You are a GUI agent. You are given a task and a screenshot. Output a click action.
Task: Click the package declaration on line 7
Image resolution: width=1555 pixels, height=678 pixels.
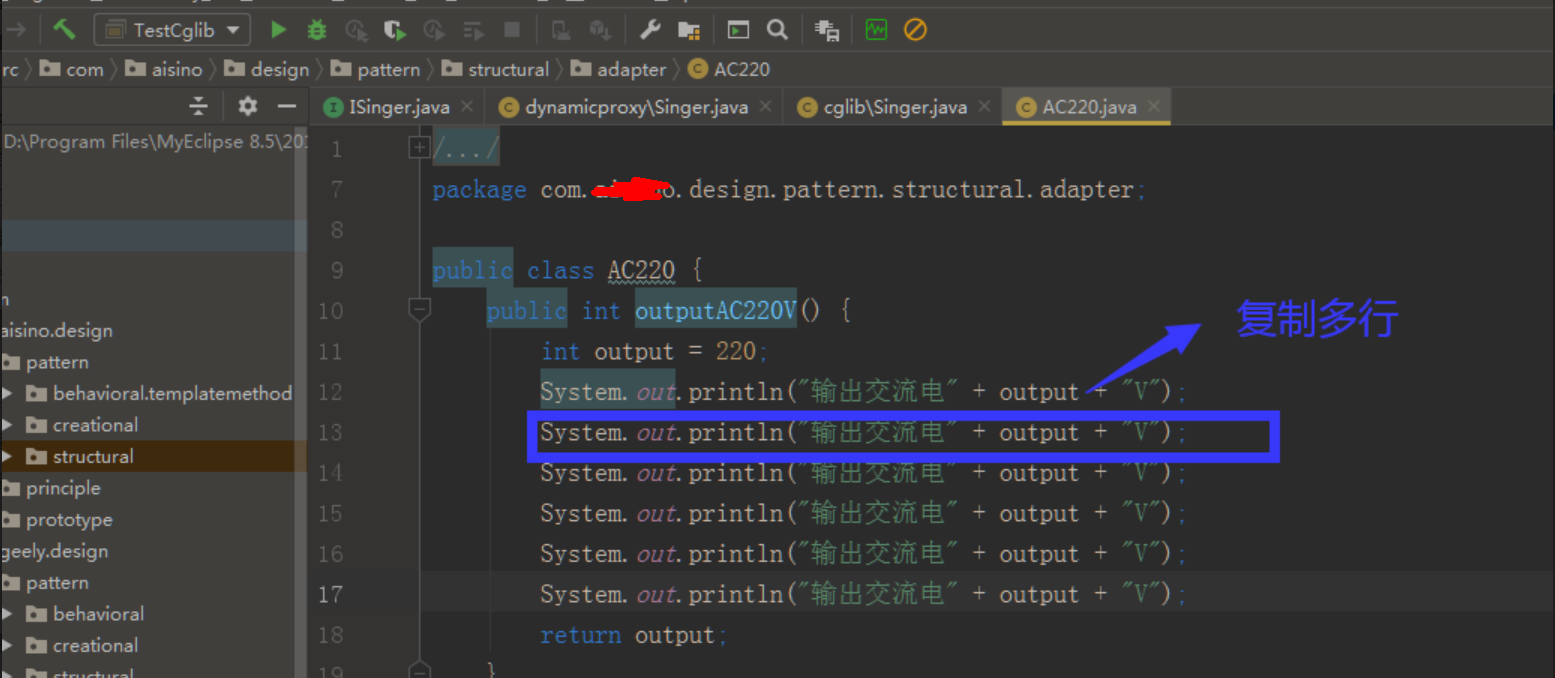789,190
